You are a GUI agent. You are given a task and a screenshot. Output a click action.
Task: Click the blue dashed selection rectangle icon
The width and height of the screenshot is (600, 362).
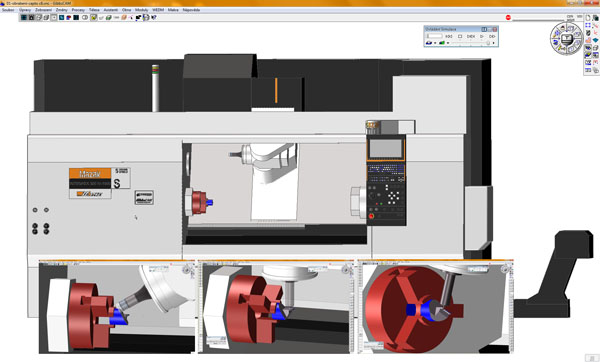click(x=588, y=26)
